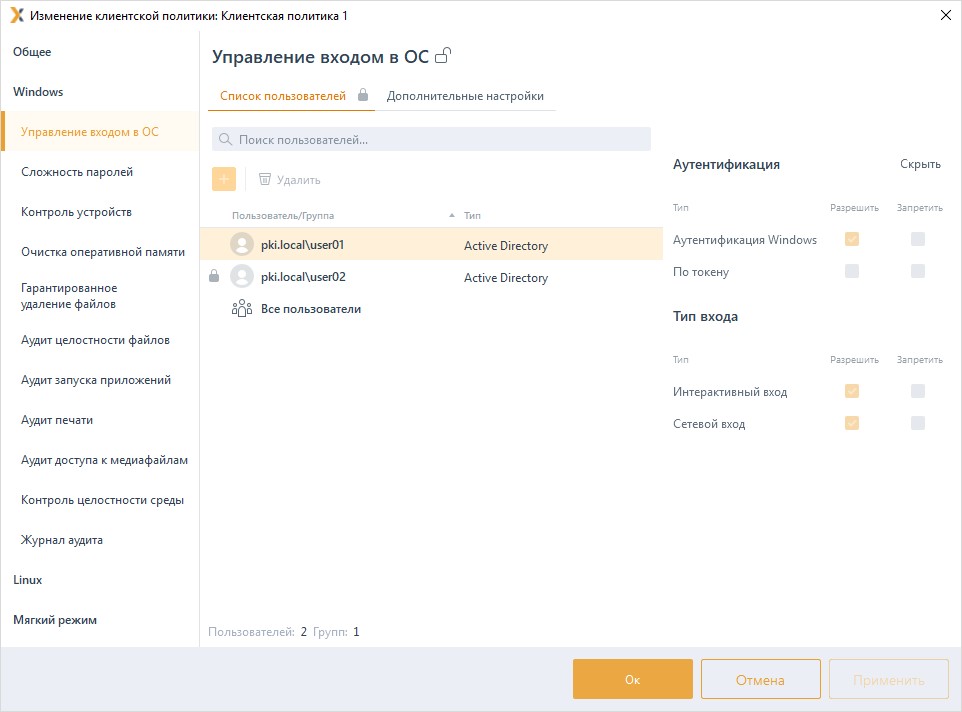Screen dimensions: 962x712
Task: Click the Поиск пользователей search field
Action: (x=440, y=140)
